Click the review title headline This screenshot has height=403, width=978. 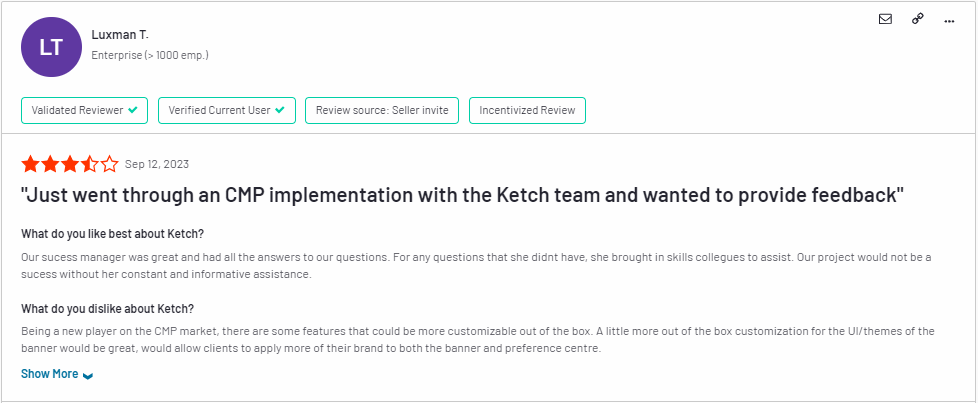(462, 195)
